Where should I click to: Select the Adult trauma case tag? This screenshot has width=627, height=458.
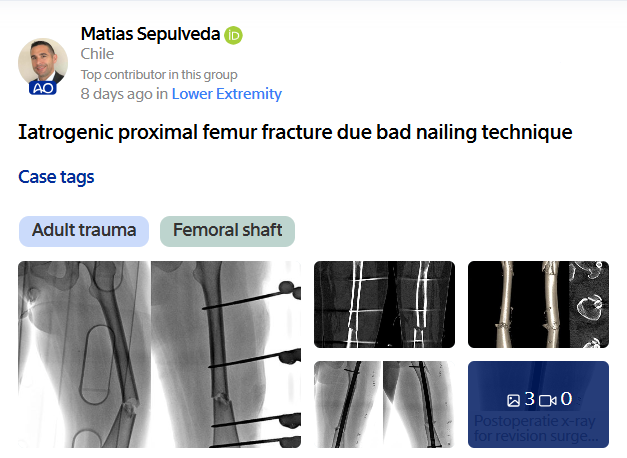tap(84, 231)
